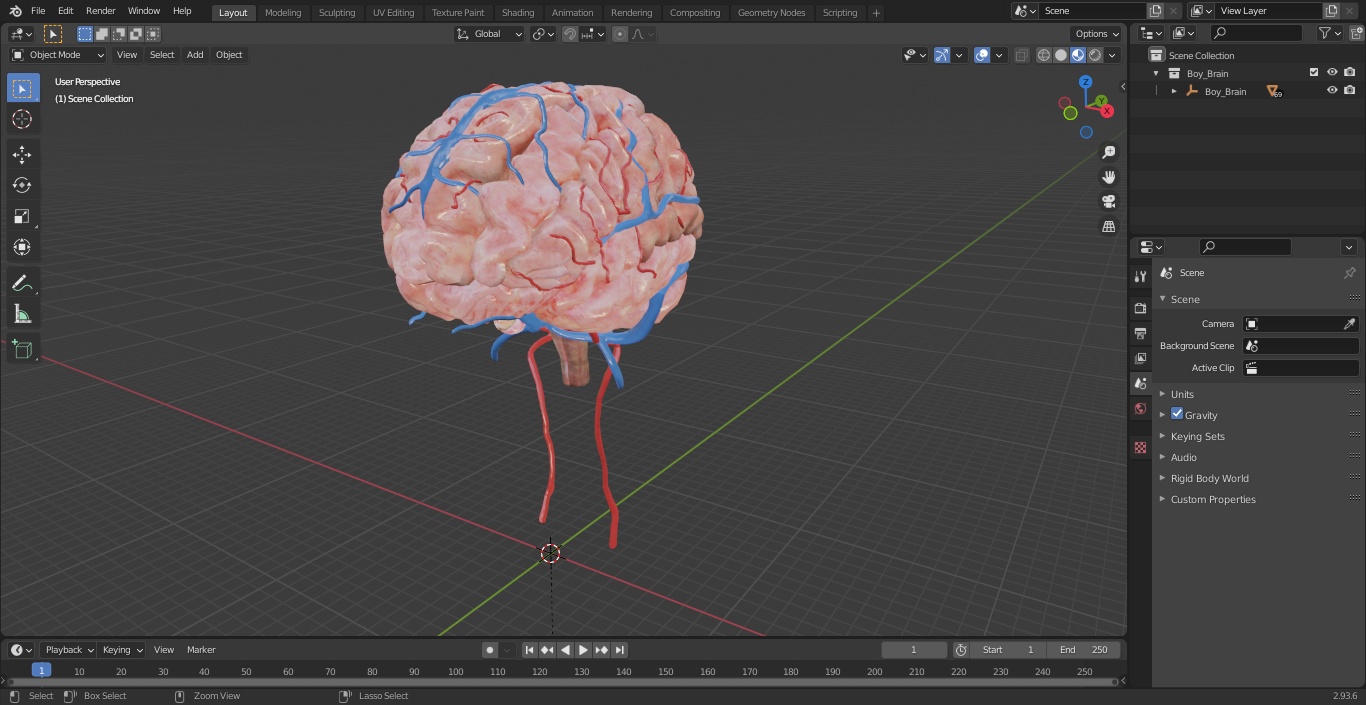Viewport: 1366px width, 705px height.
Task: Jump to the end frame
Action: click(x=620, y=650)
